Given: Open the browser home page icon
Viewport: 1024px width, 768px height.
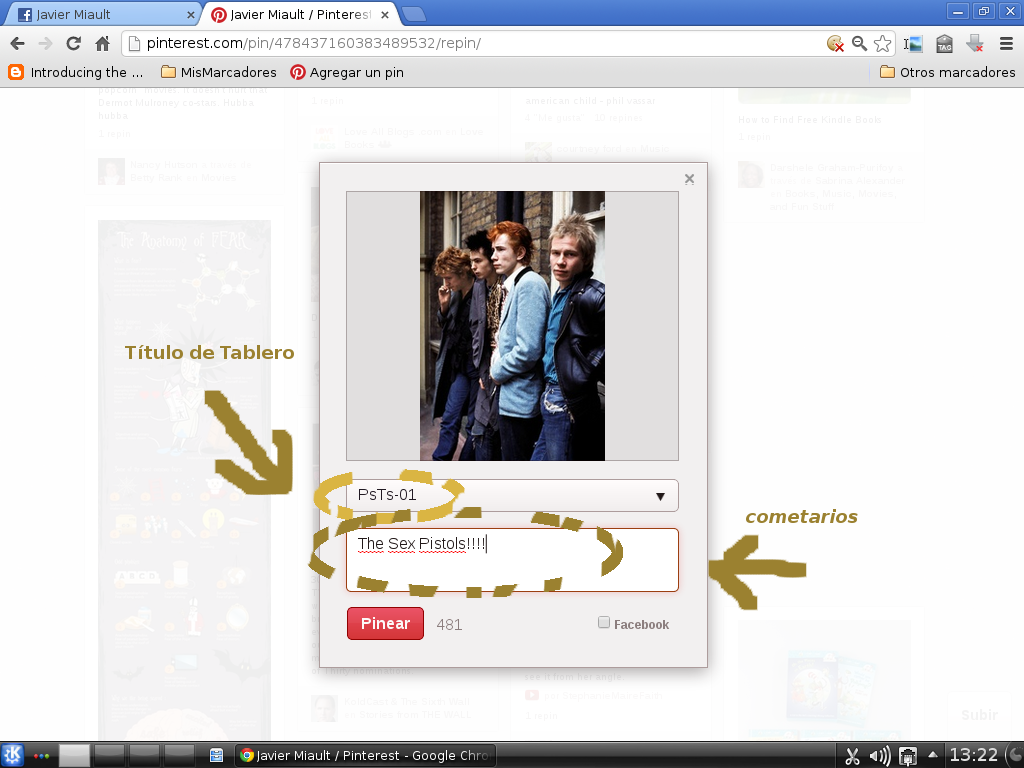Looking at the screenshot, I should (103, 43).
